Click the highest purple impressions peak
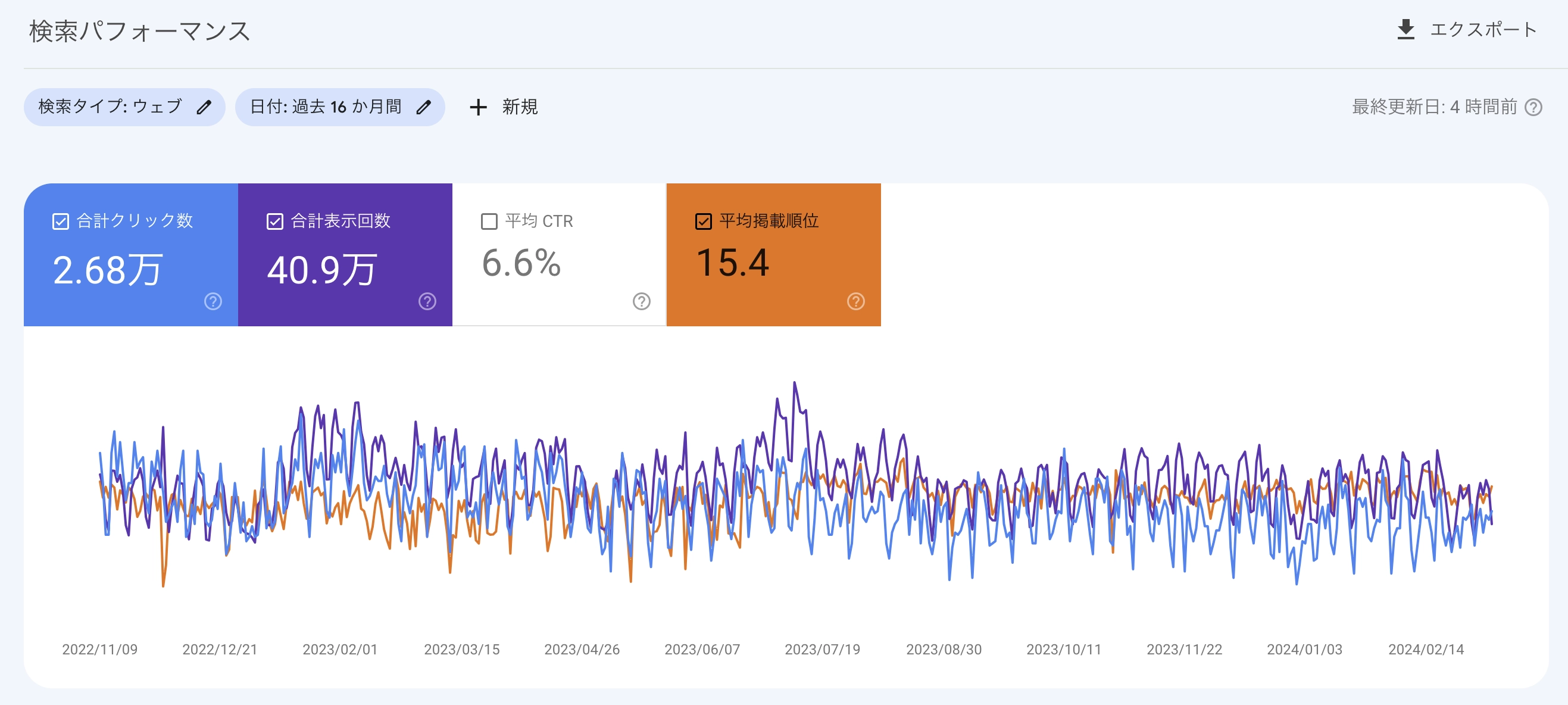Screen dimensions: 1568x705 (794, 383)
